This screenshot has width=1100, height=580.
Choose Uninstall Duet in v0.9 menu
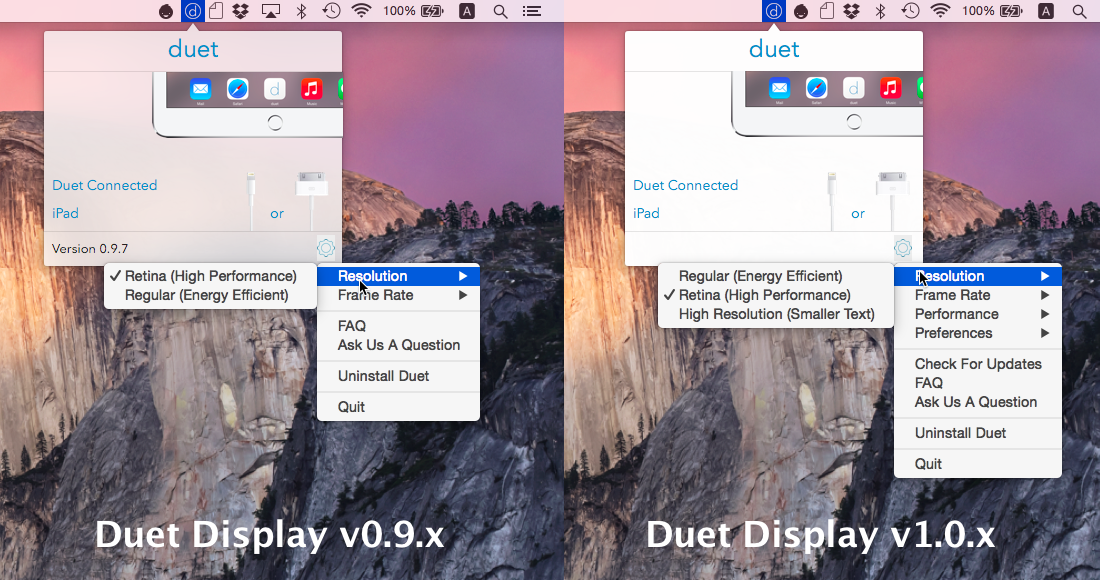click(398, 376)
